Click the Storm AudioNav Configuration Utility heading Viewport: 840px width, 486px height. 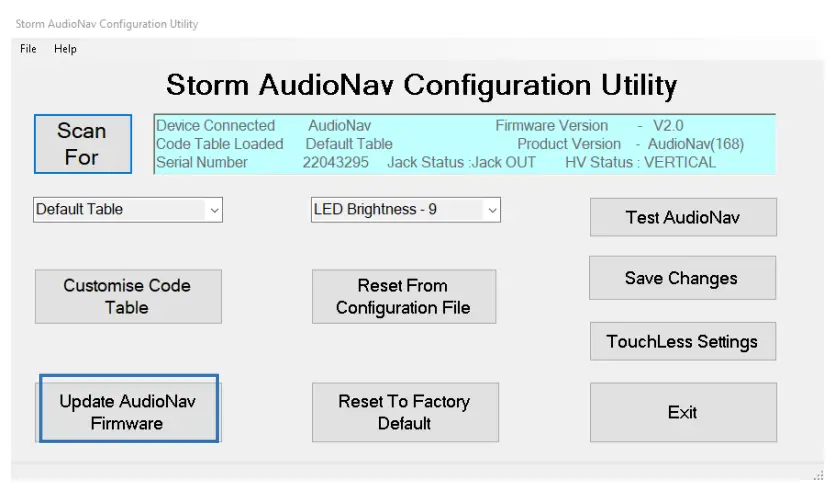pyautogui.click(x=422, y=85)
